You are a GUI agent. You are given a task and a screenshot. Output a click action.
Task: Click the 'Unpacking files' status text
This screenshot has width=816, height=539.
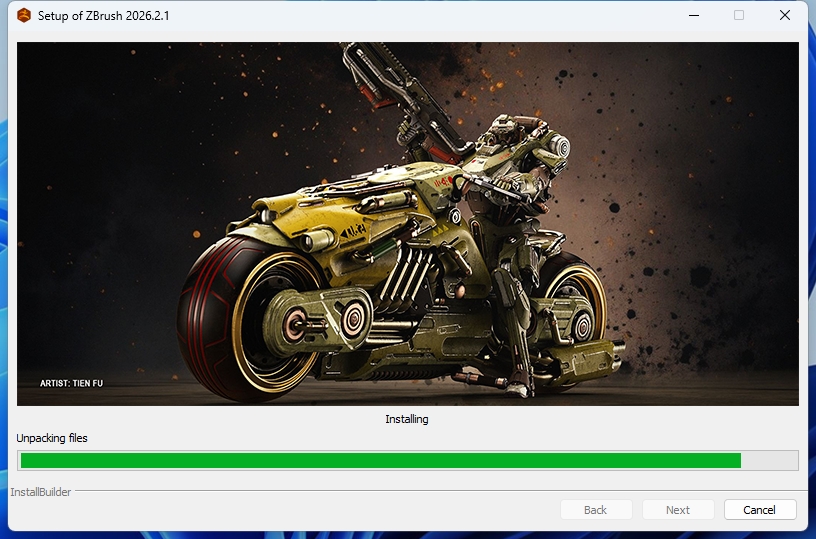[x=52, y=438]
